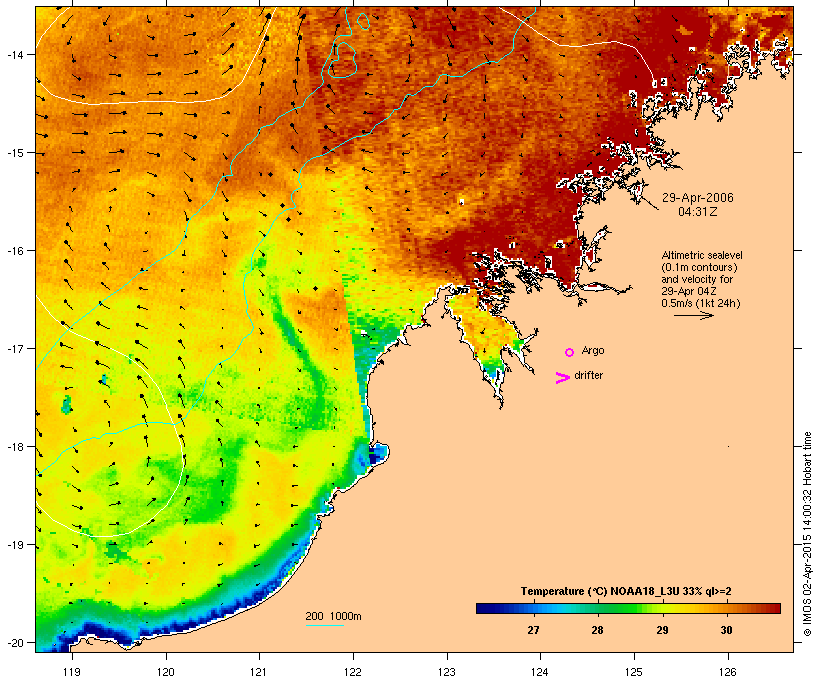Click the longitude label 120
This screenshot has width=820, height=680.
pos(166,672)
